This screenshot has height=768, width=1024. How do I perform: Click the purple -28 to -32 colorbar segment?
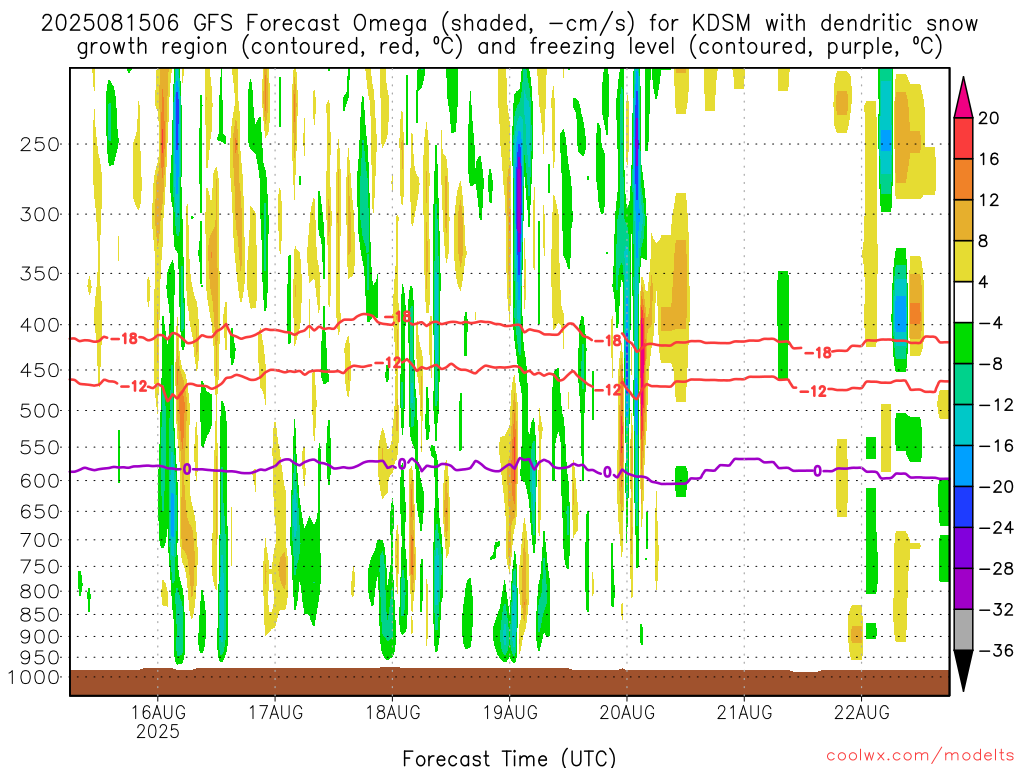click(963, 589)
